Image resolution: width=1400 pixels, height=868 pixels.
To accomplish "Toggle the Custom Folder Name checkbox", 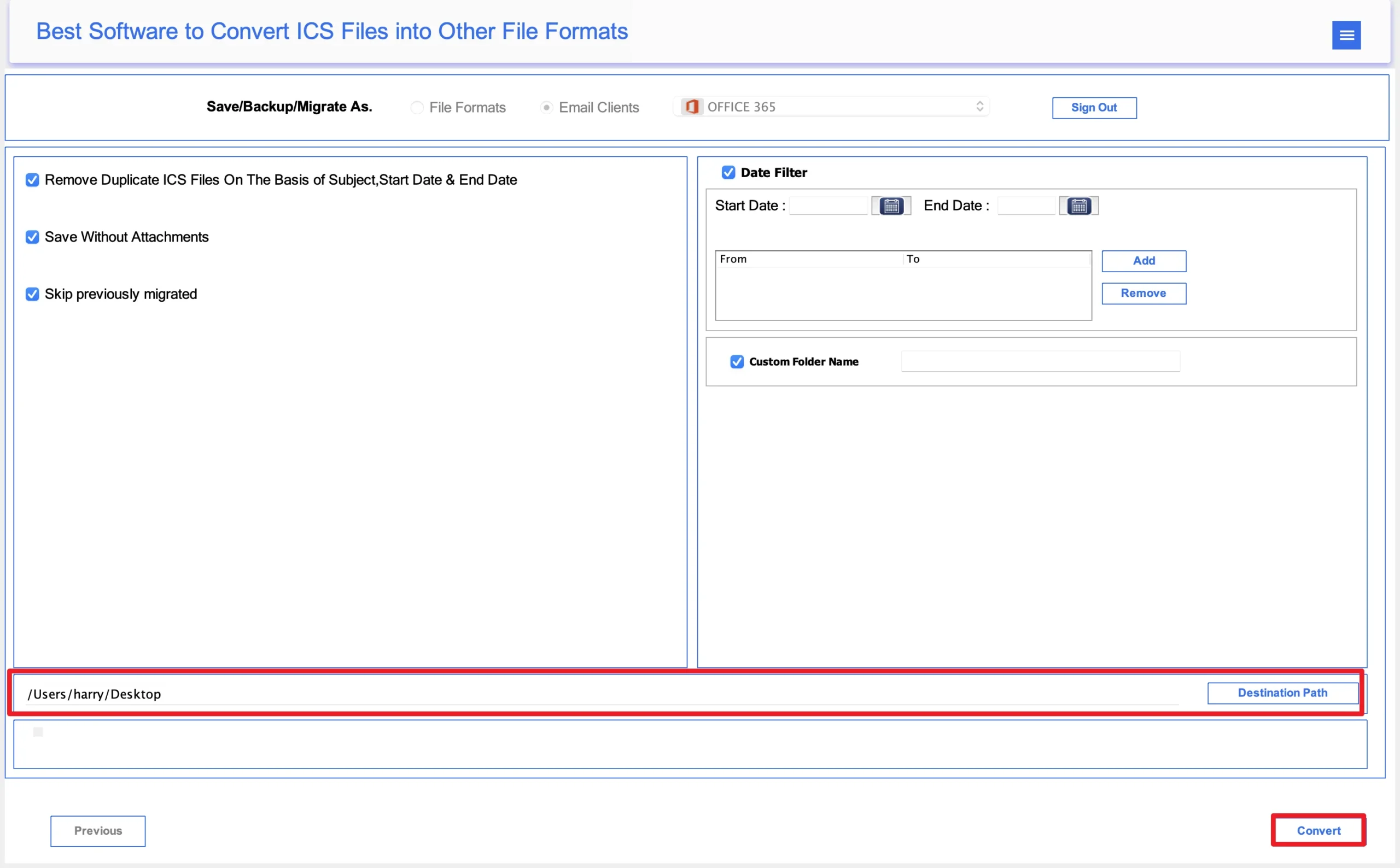I will click(737, 362).
